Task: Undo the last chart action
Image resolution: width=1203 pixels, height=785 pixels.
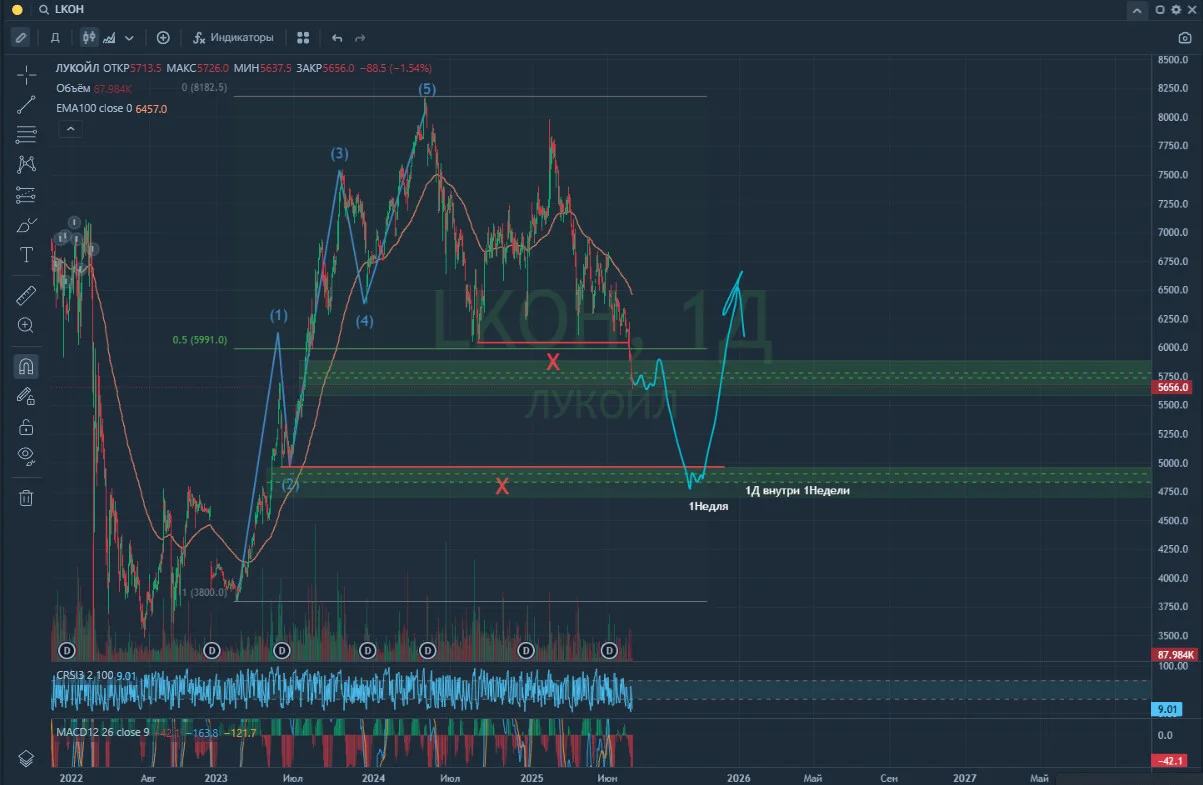Action: 337,37
